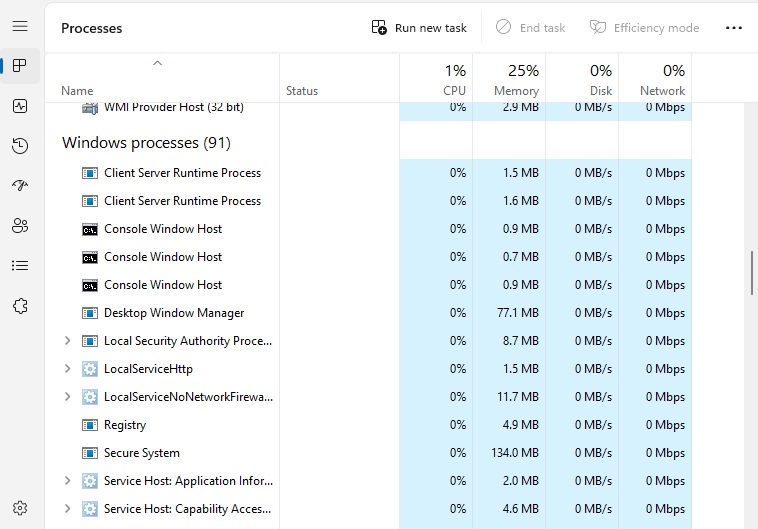Open the App history sidebar icon

tap(20, 146)
